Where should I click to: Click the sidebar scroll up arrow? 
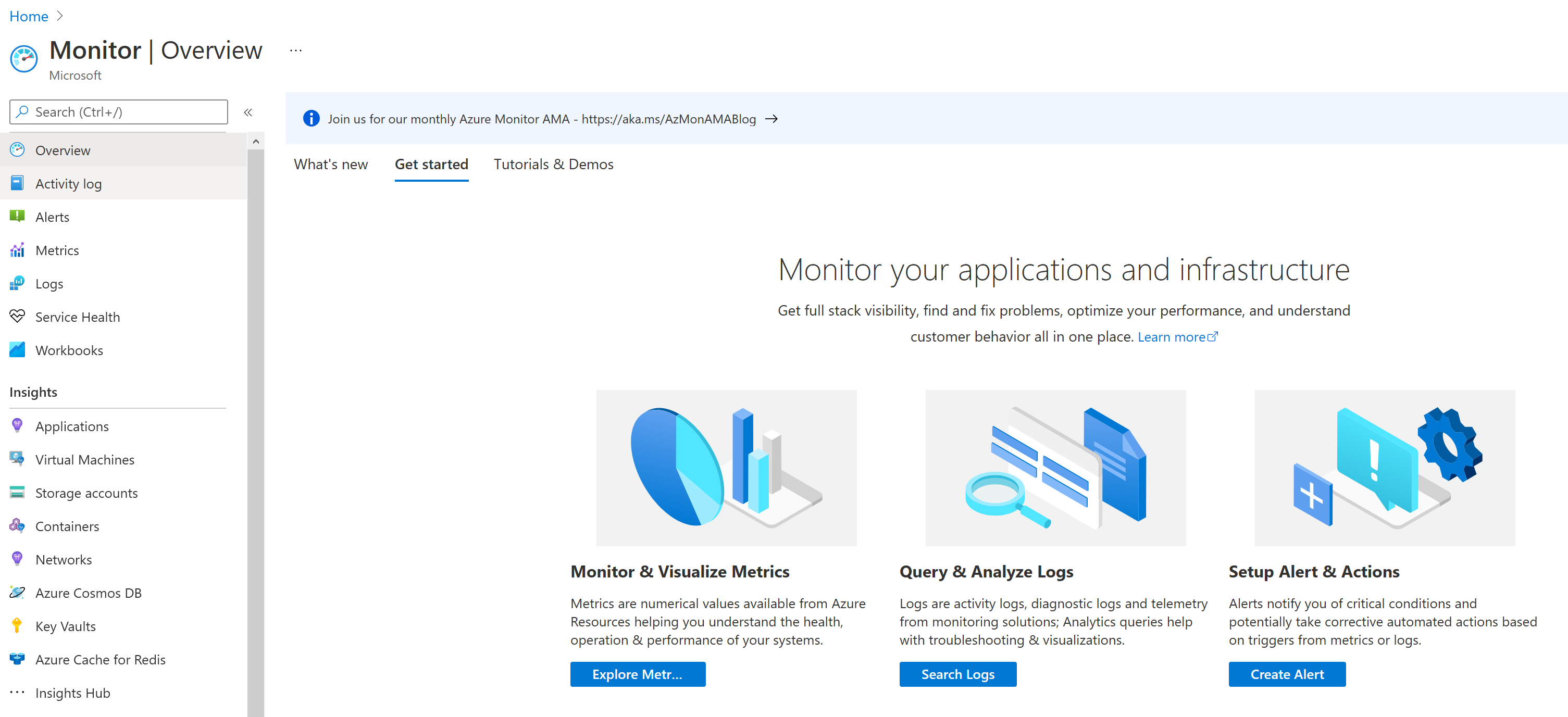coord(256,141)
